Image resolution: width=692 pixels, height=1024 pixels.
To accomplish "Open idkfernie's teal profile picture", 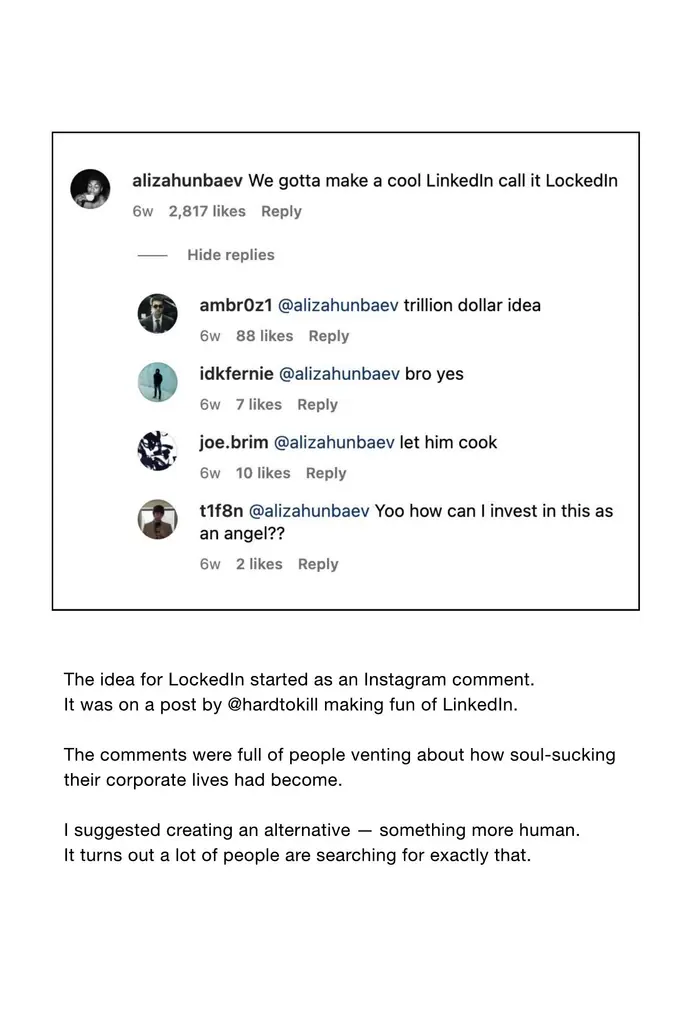I will coord(157,382).
